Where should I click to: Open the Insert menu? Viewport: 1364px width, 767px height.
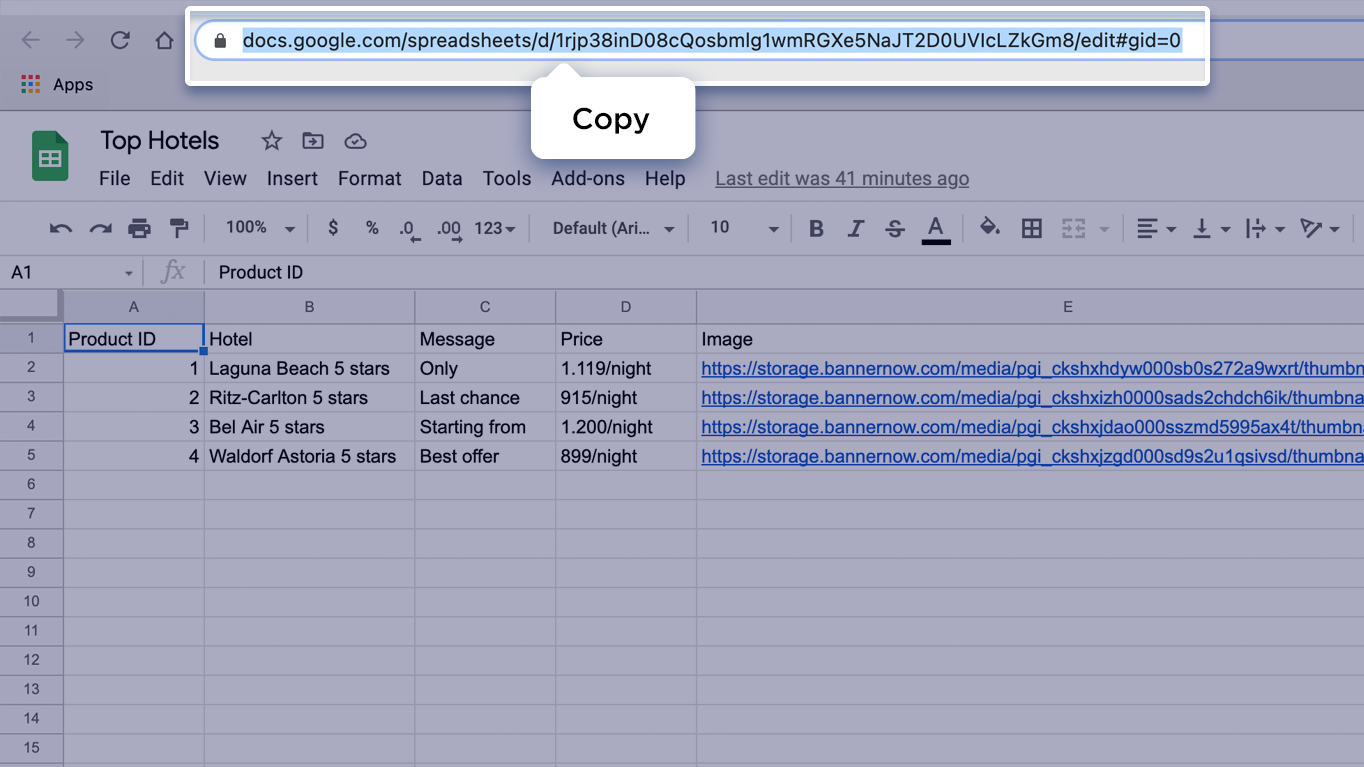(x=292, y=178)
